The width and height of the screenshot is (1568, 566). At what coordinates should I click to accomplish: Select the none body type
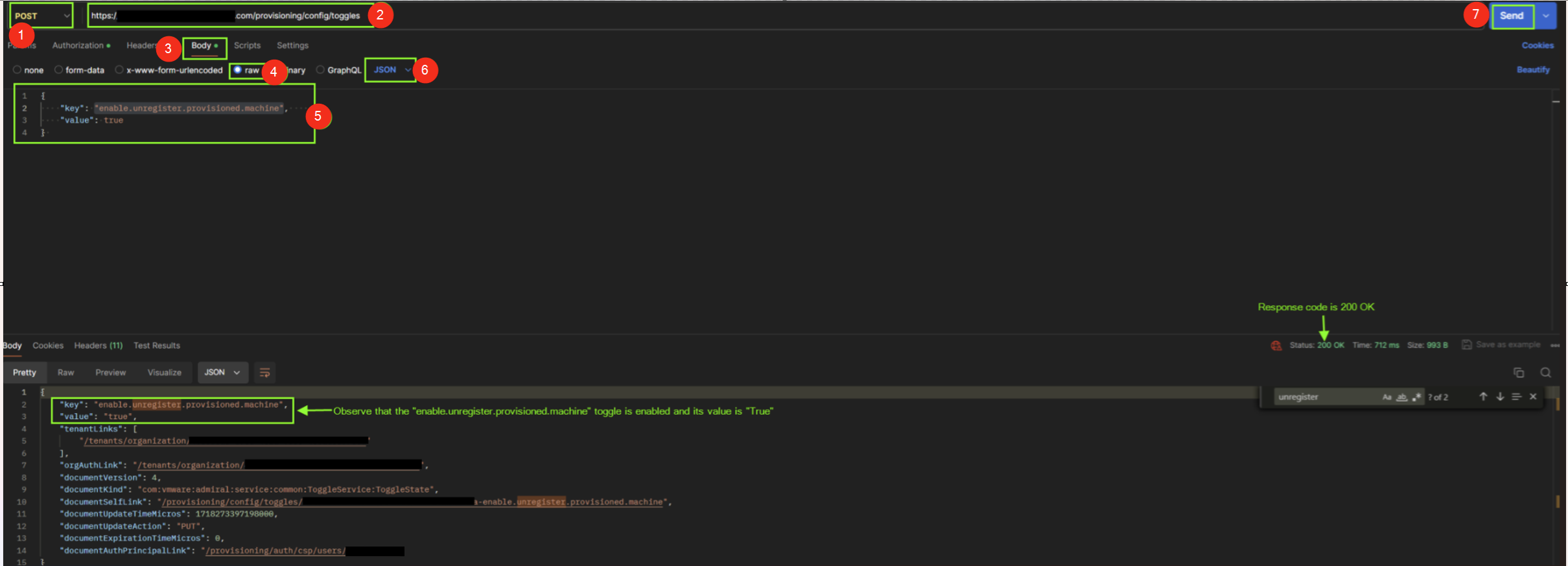click(x=28, y=70)
